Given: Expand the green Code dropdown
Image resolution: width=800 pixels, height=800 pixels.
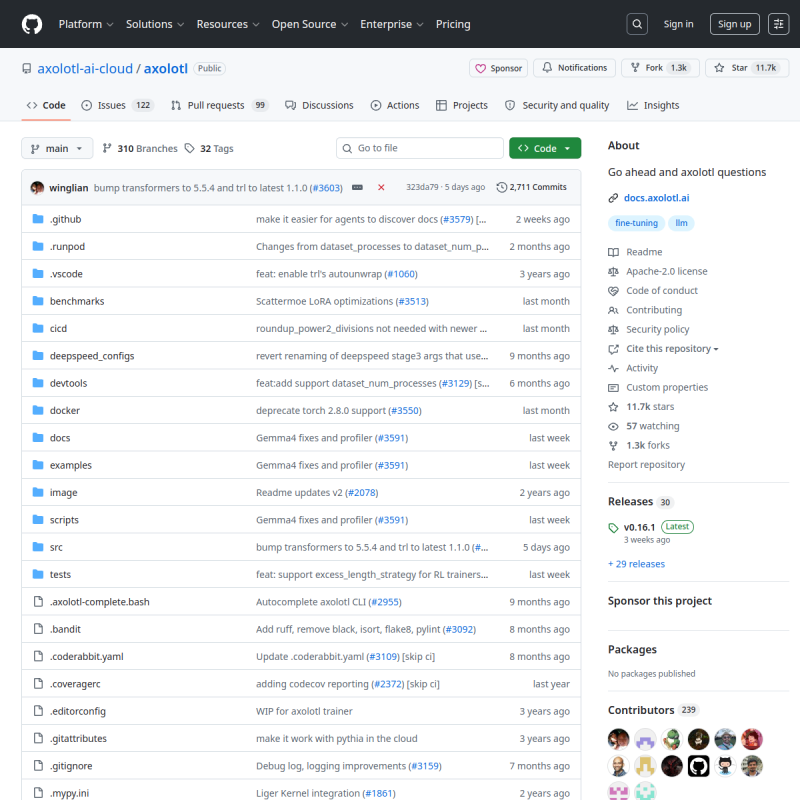Looking at the screenshot, I should (544, 148).
